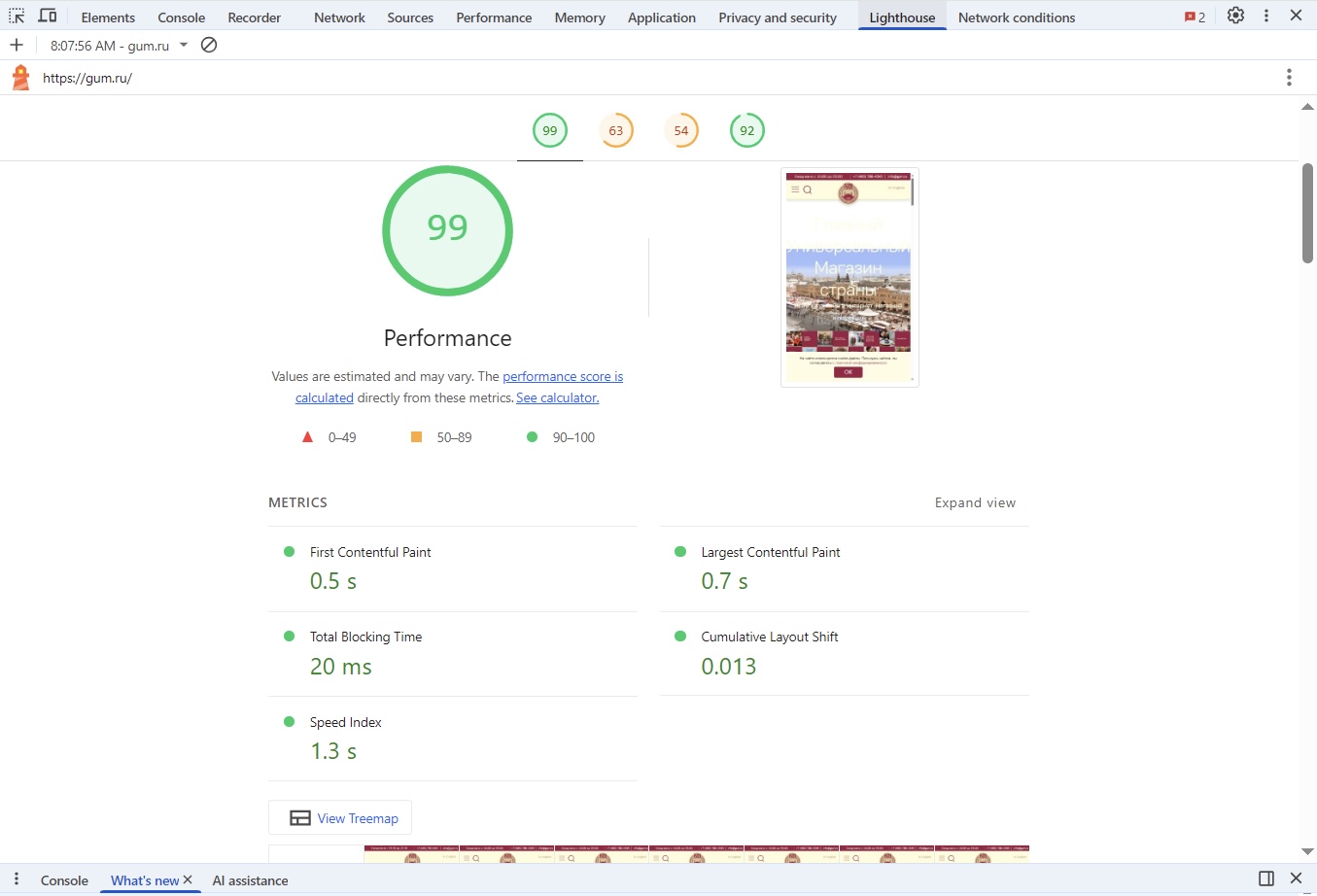The image size is (1317, 896).
Task: Open the drawer three-dot menu
Action: click(x=17, y=879)
